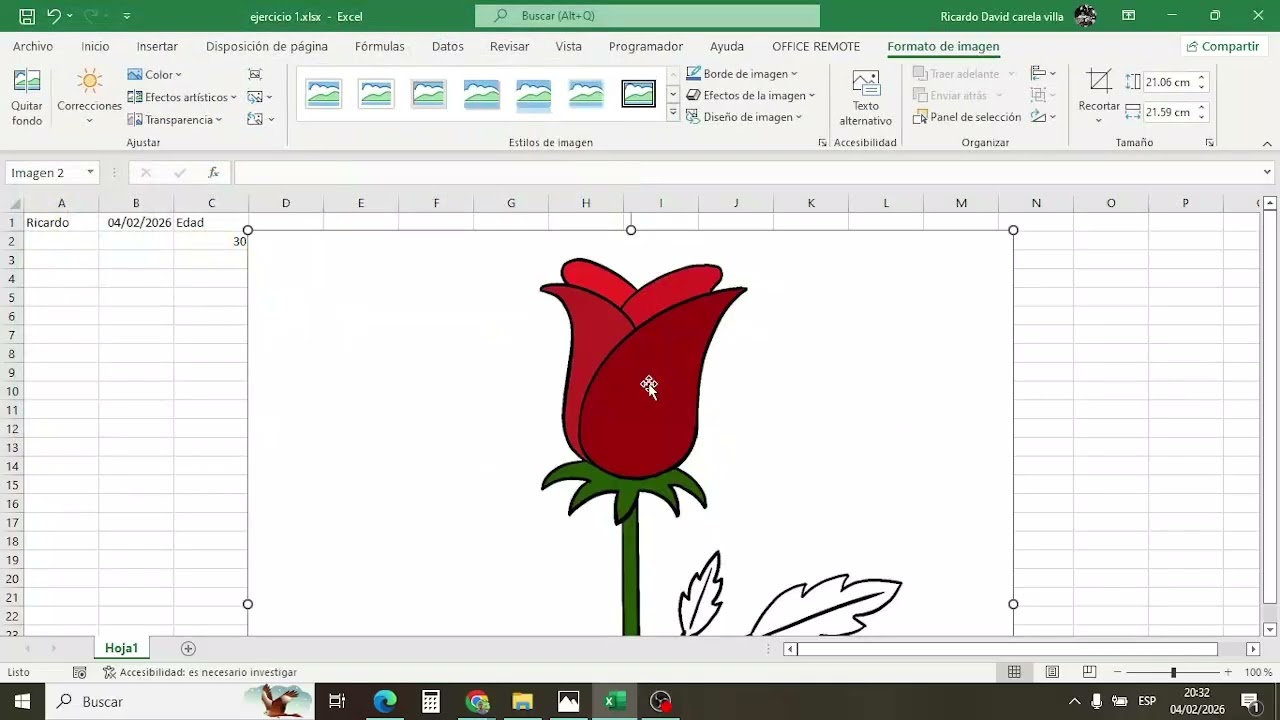Screen dimensions: 1280x720
Task: Click the insert function fx icon
Action: coord(213,173)
